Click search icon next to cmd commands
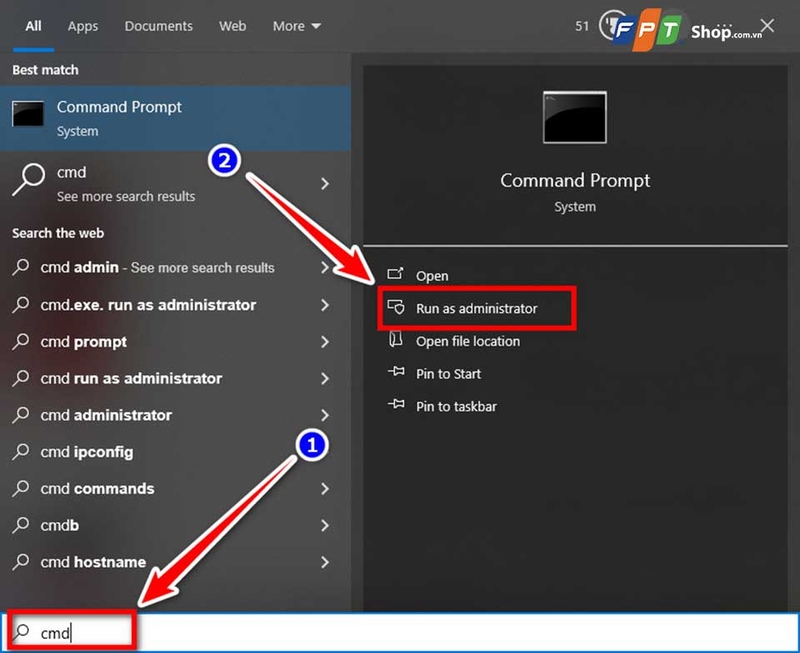The width and height of the screenshot is (800, 653). click(x=20, y=488)
